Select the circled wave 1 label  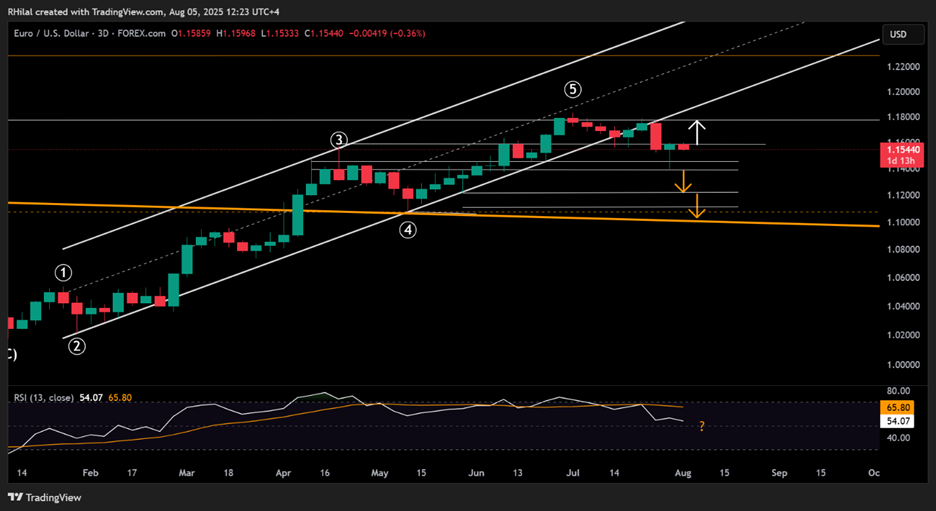(x=63, y=272)
